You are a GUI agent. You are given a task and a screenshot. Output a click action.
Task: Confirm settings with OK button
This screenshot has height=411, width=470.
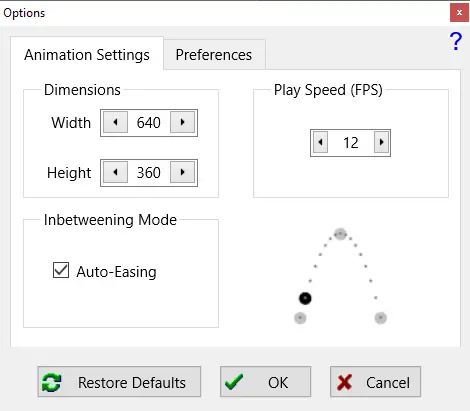266,382
